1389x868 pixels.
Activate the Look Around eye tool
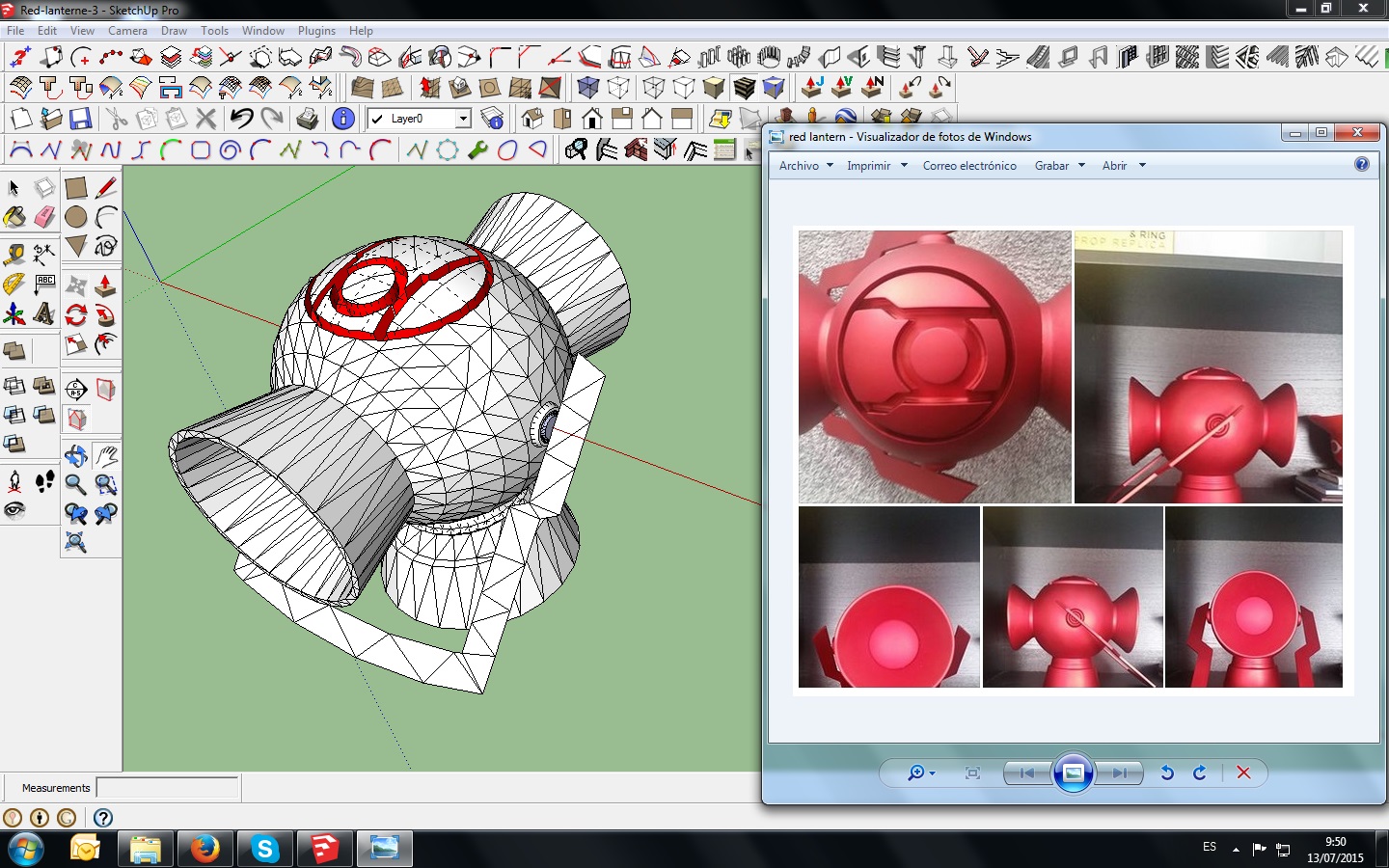pyautogui.click(x=14, y=510)
